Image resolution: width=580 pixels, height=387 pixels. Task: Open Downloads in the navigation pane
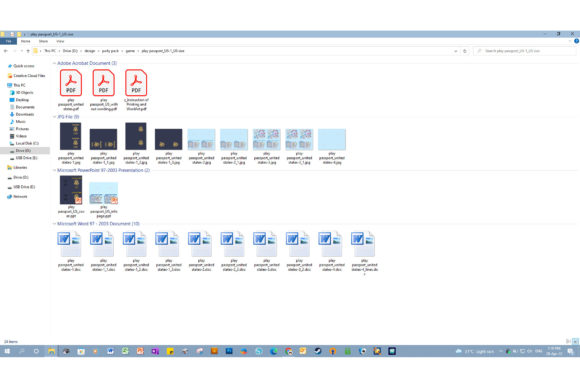click(24, 114)
